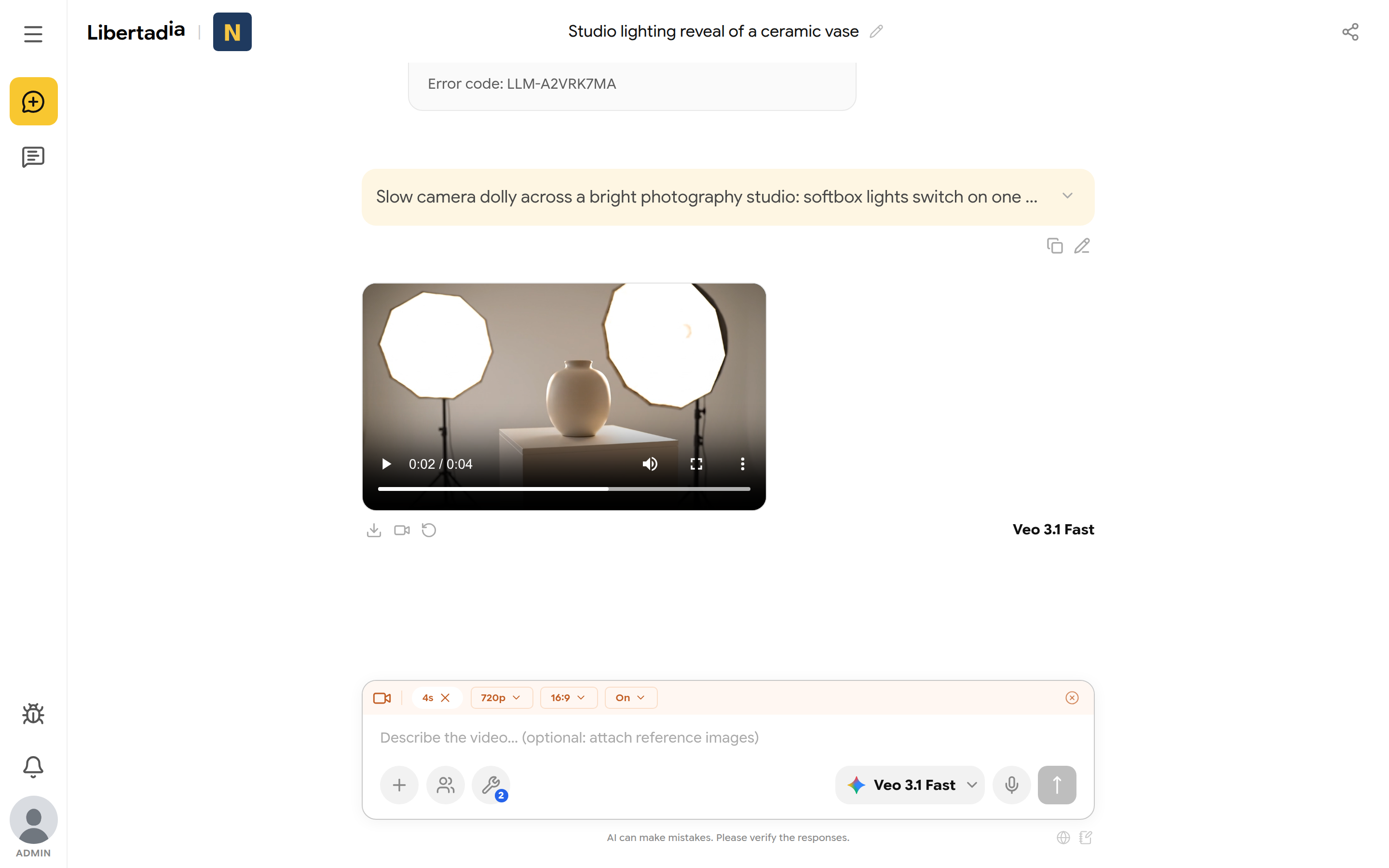This screenshot has height=868, width=1389.
Task: Click the globe icon in footer
Action: pyautogui.click(x=1063, y=838)
